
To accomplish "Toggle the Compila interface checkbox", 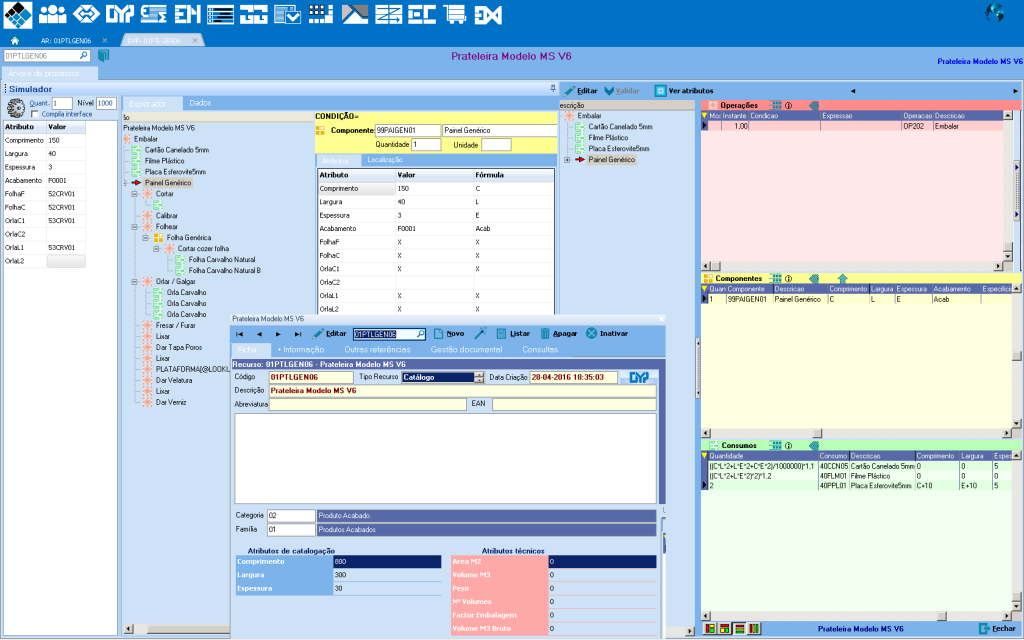I will coord(35,114).
